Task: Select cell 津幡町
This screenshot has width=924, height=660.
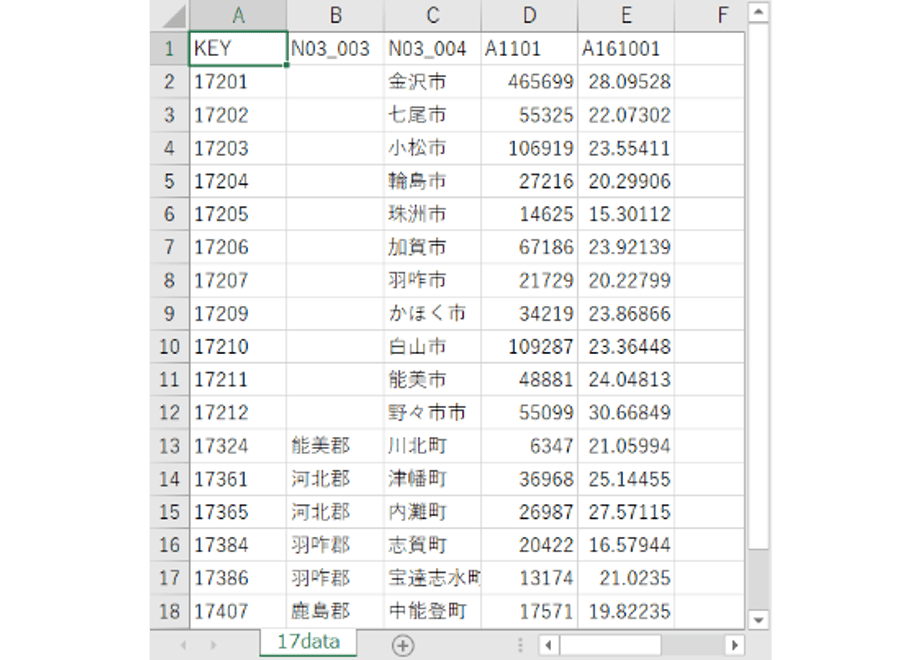Action: coord(433,478)
